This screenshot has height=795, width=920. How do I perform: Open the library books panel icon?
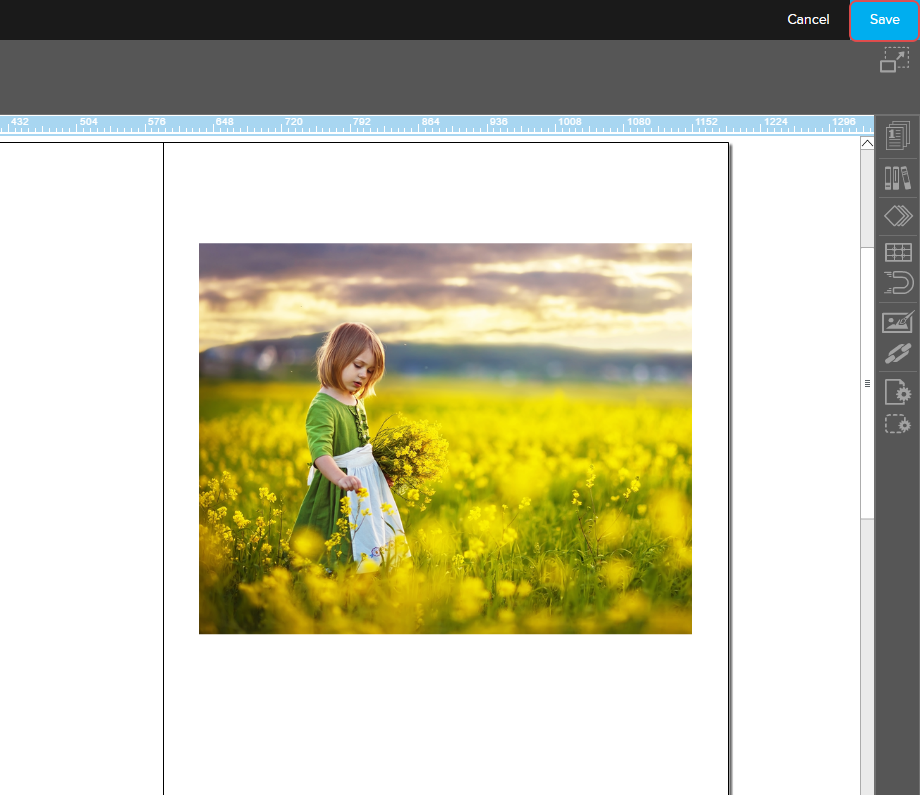pyautogui.click(x=898, y=178)
